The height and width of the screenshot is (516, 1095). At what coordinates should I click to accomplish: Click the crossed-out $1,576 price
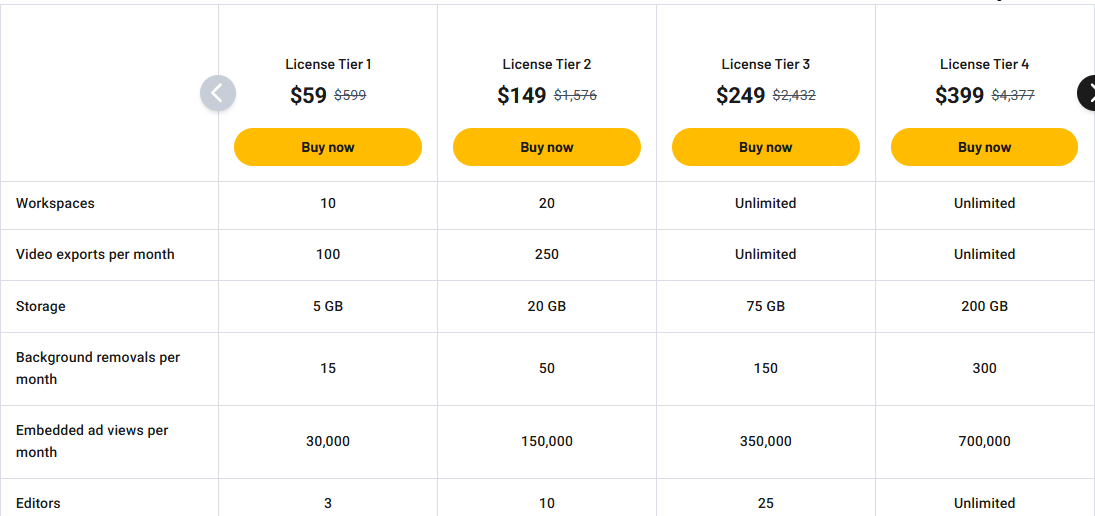click(575, 96)
